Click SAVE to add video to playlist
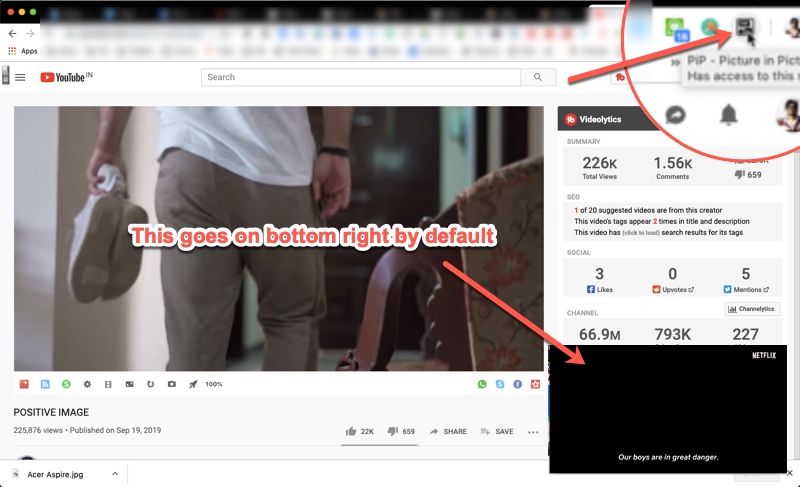The width and height of the screenshot is (800, 487). coord(496,431)
